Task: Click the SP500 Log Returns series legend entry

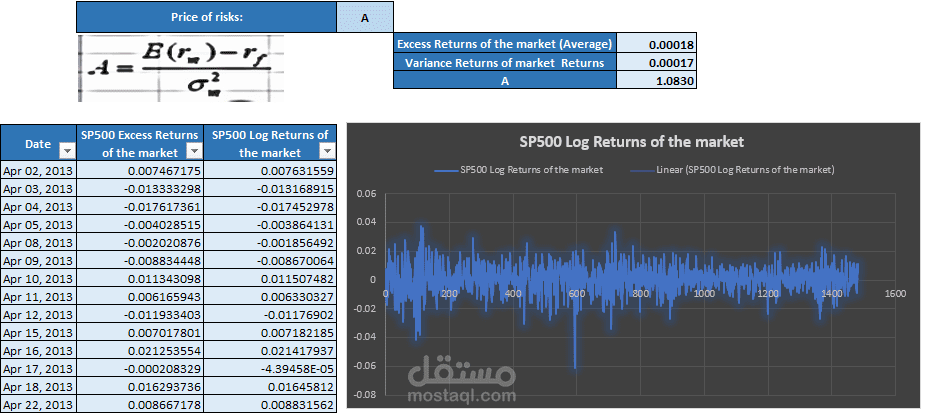Action: point(518,170)
